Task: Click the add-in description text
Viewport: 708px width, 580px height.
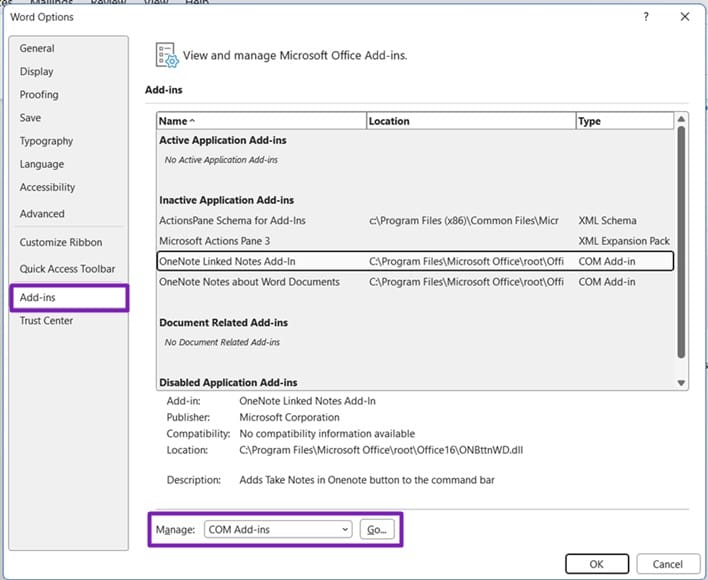Action: coord(367,480)
